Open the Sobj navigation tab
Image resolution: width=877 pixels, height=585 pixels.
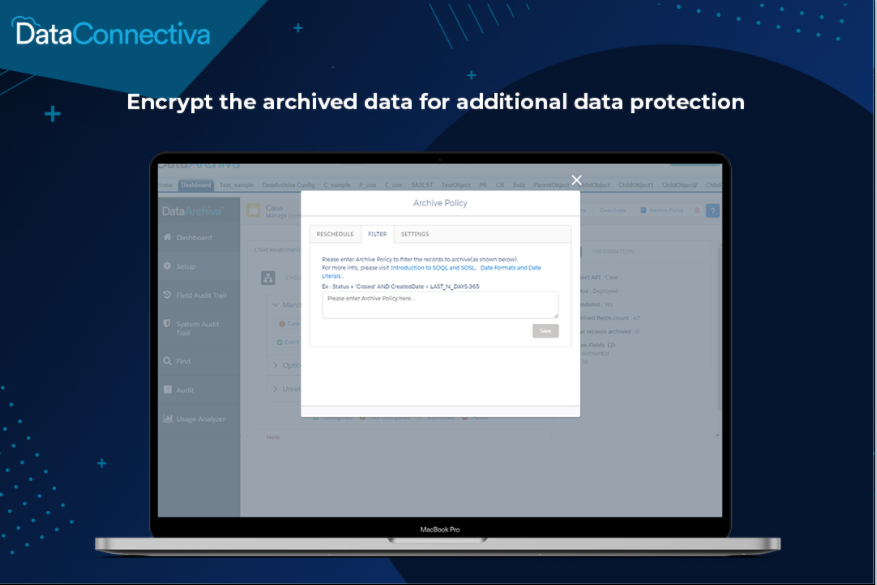point(519,185)
